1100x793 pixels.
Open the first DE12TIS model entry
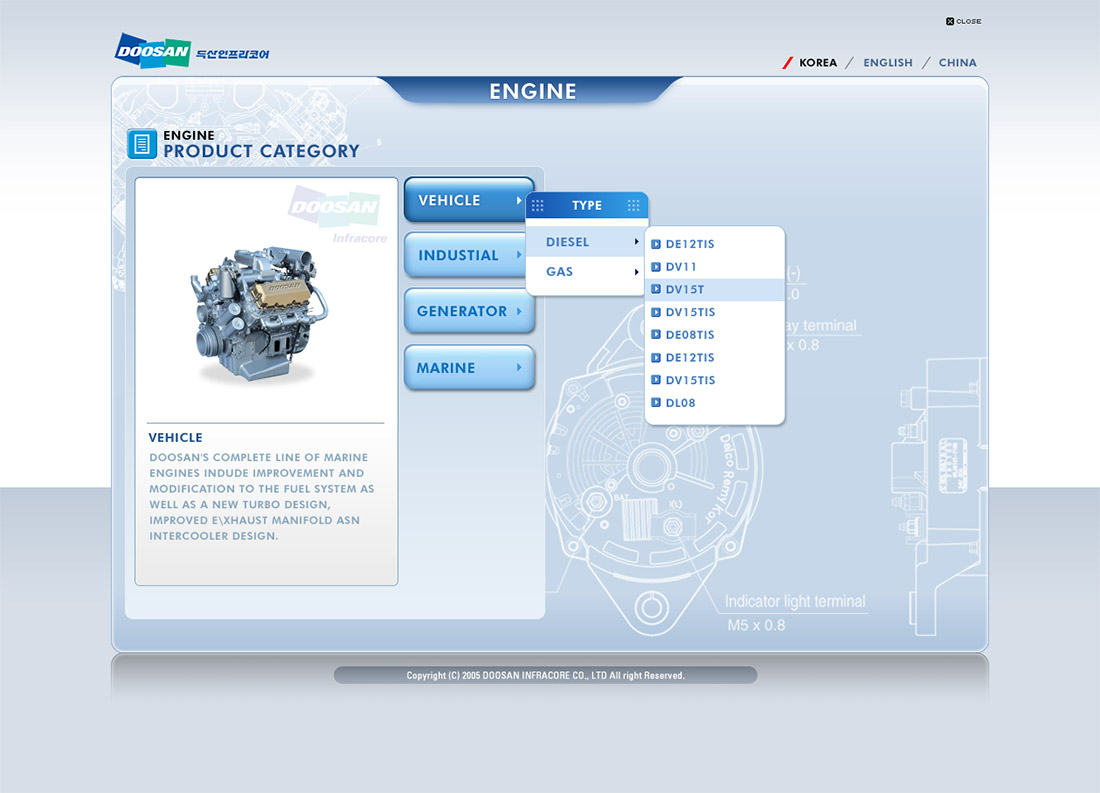714,244
